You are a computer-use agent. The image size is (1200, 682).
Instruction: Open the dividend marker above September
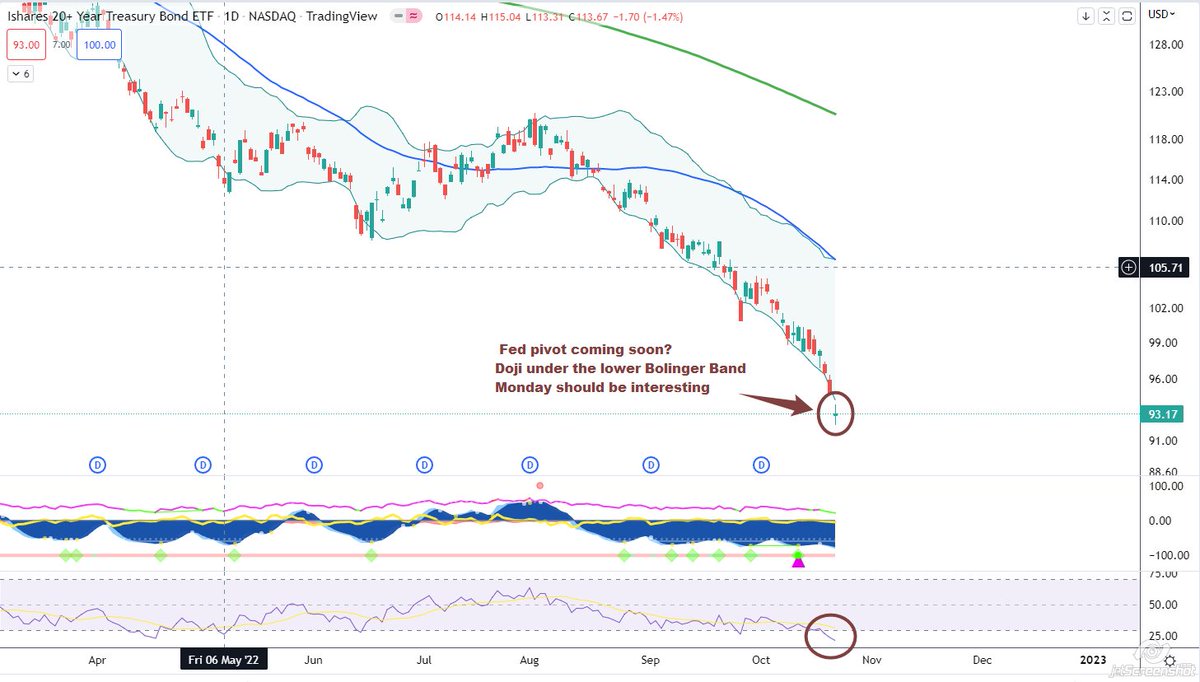[651, 464]
